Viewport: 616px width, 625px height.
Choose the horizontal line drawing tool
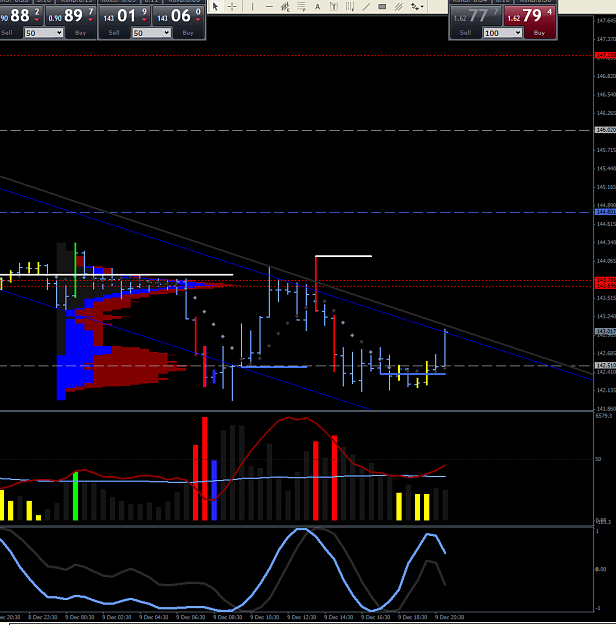pyautogui.click(x=269, y=6)
